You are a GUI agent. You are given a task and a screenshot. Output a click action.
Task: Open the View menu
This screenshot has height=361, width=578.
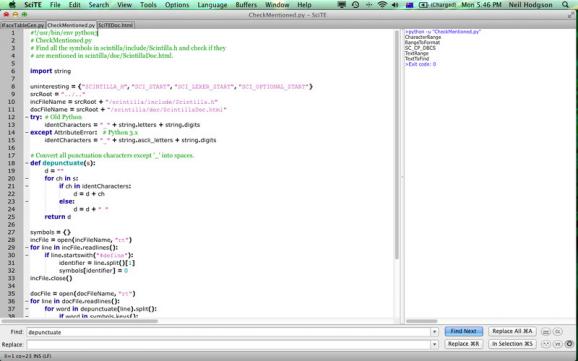[x=124, y=5]
